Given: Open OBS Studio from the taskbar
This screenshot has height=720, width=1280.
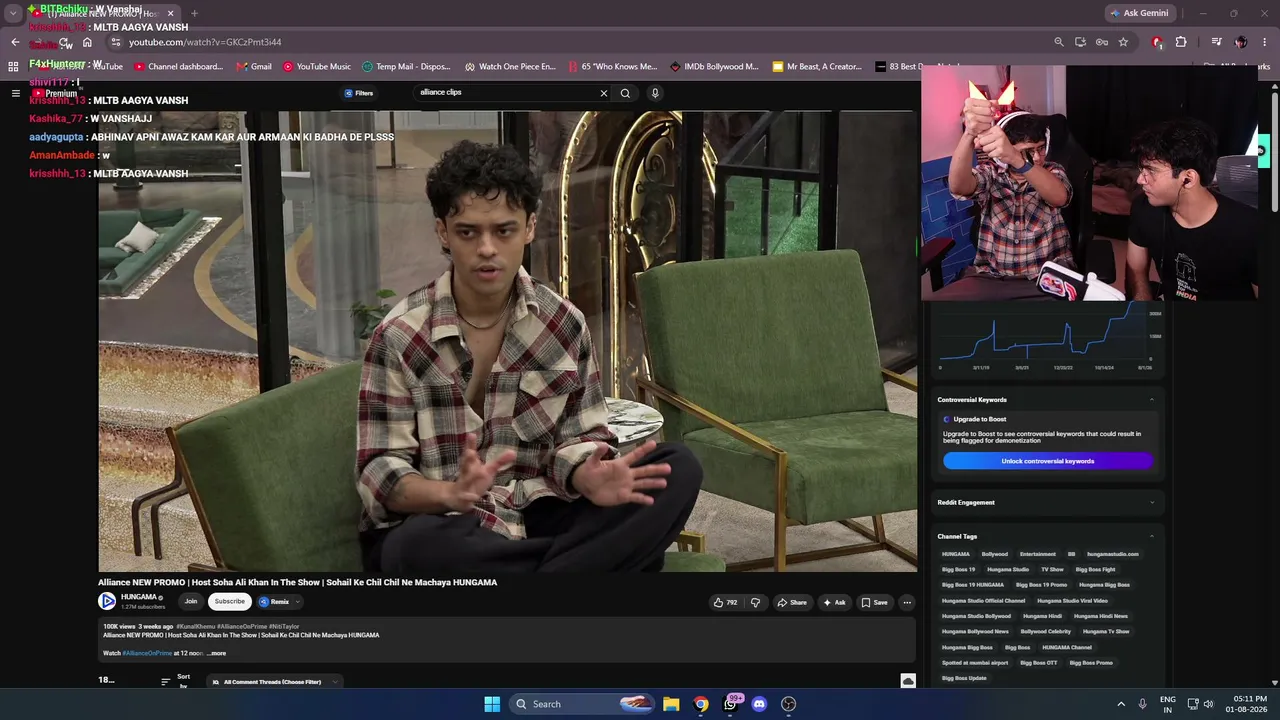Looking at the screenshot, I should [x=788, y=704].
